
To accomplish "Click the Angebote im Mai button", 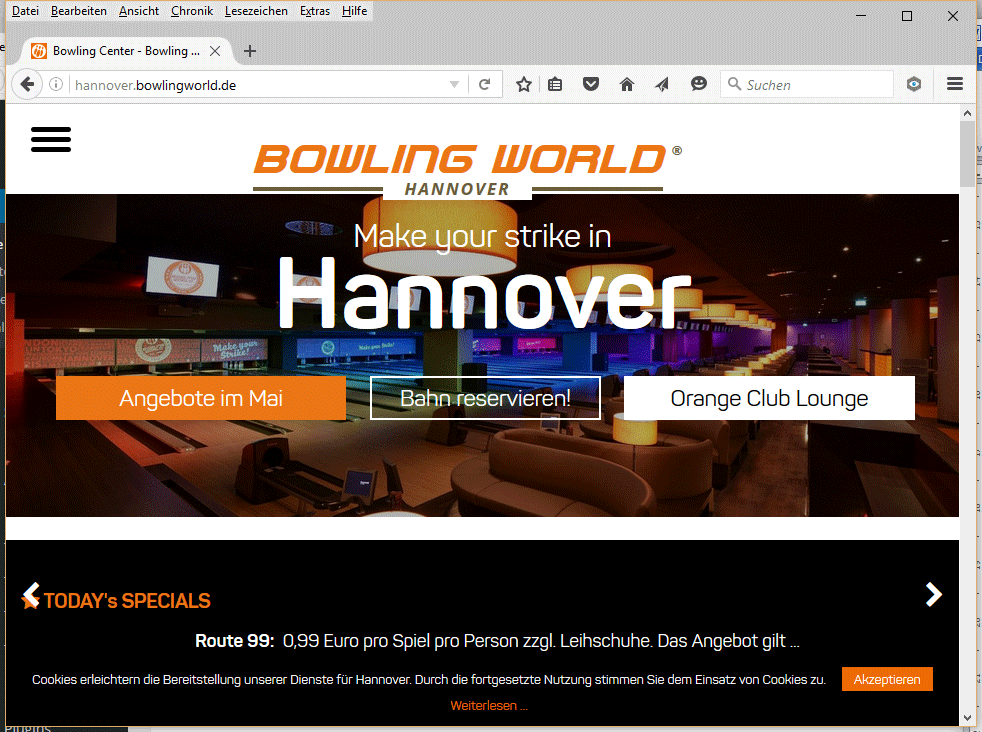I will pyautogui.click(x=201, y=398).
